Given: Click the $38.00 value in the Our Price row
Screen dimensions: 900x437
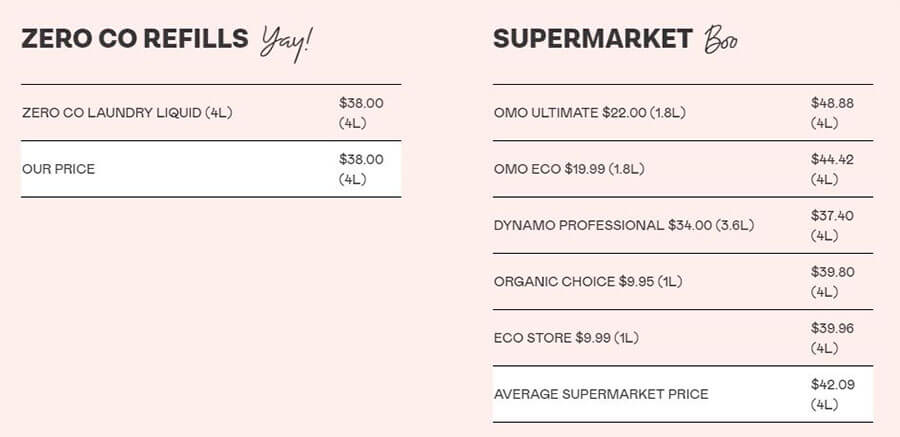Looking at the screenshot, I should (361, 159).
